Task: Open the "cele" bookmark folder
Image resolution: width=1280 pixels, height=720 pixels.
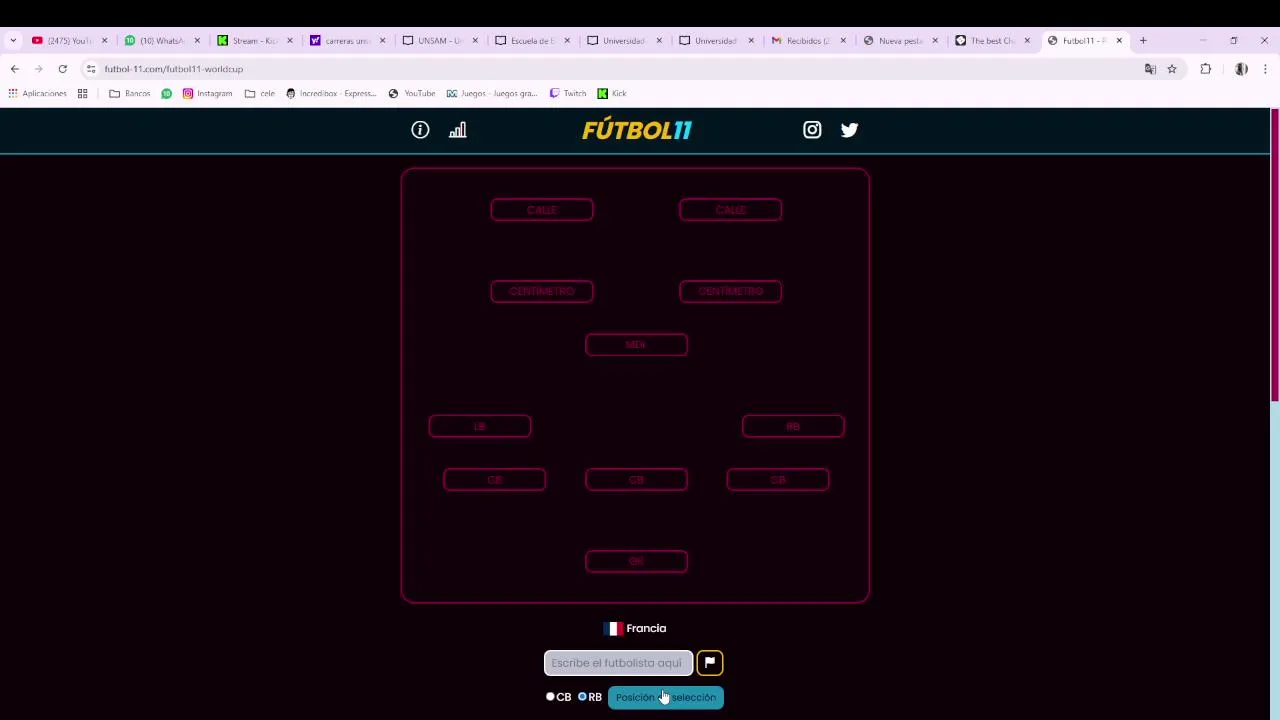Action: coord(260,93)
